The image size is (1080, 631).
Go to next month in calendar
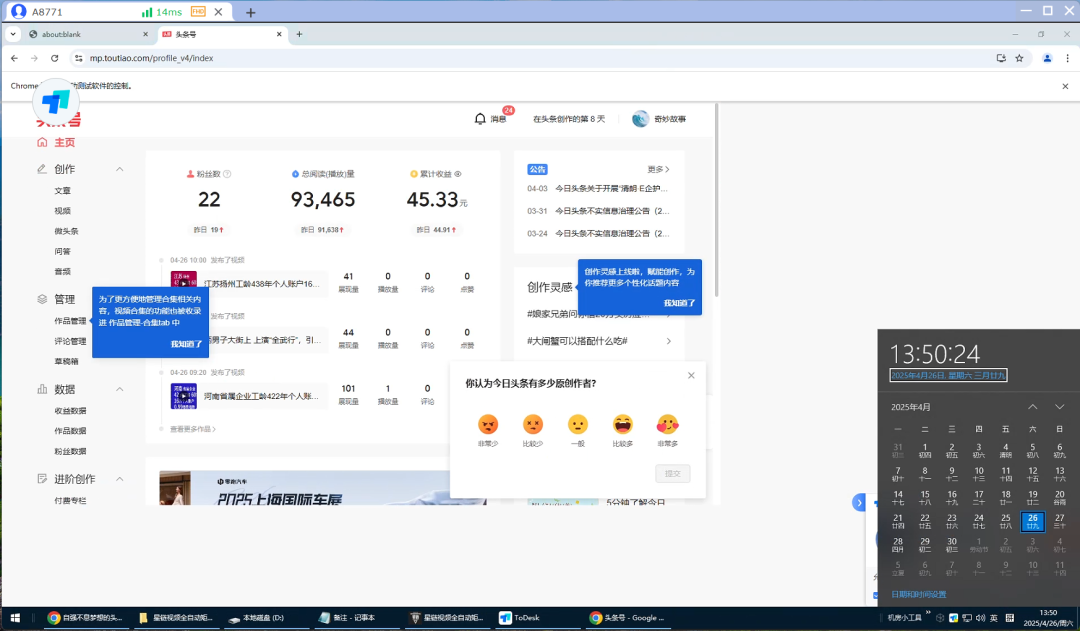1059,407
